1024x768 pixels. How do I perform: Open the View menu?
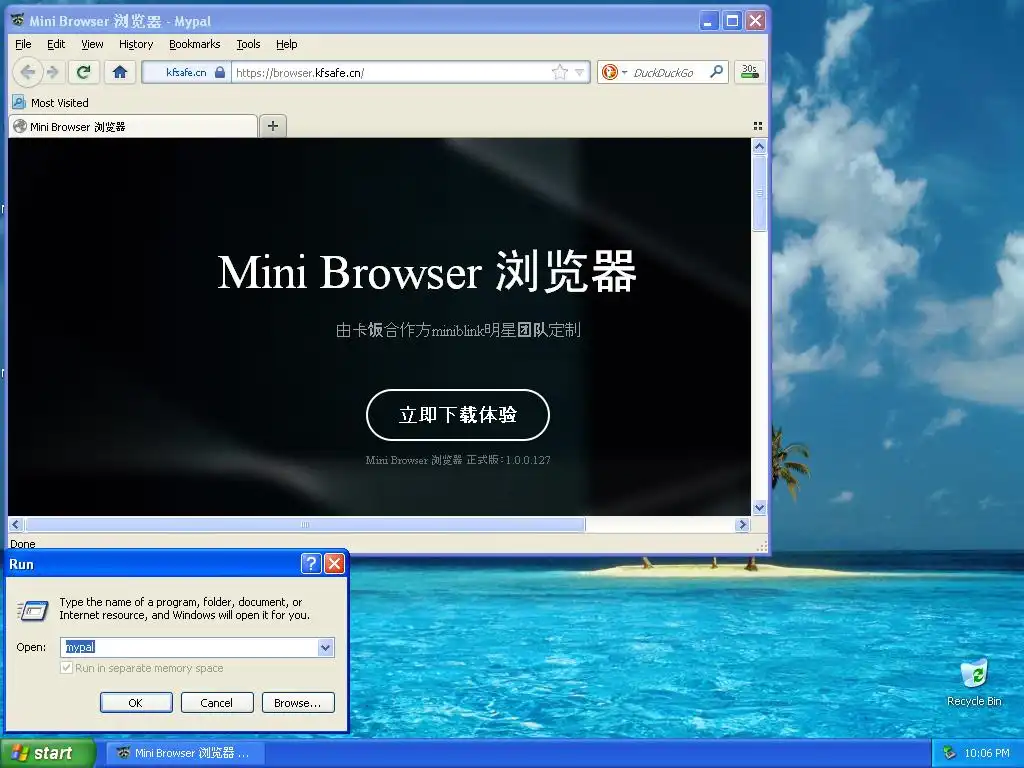click(92, 44)
